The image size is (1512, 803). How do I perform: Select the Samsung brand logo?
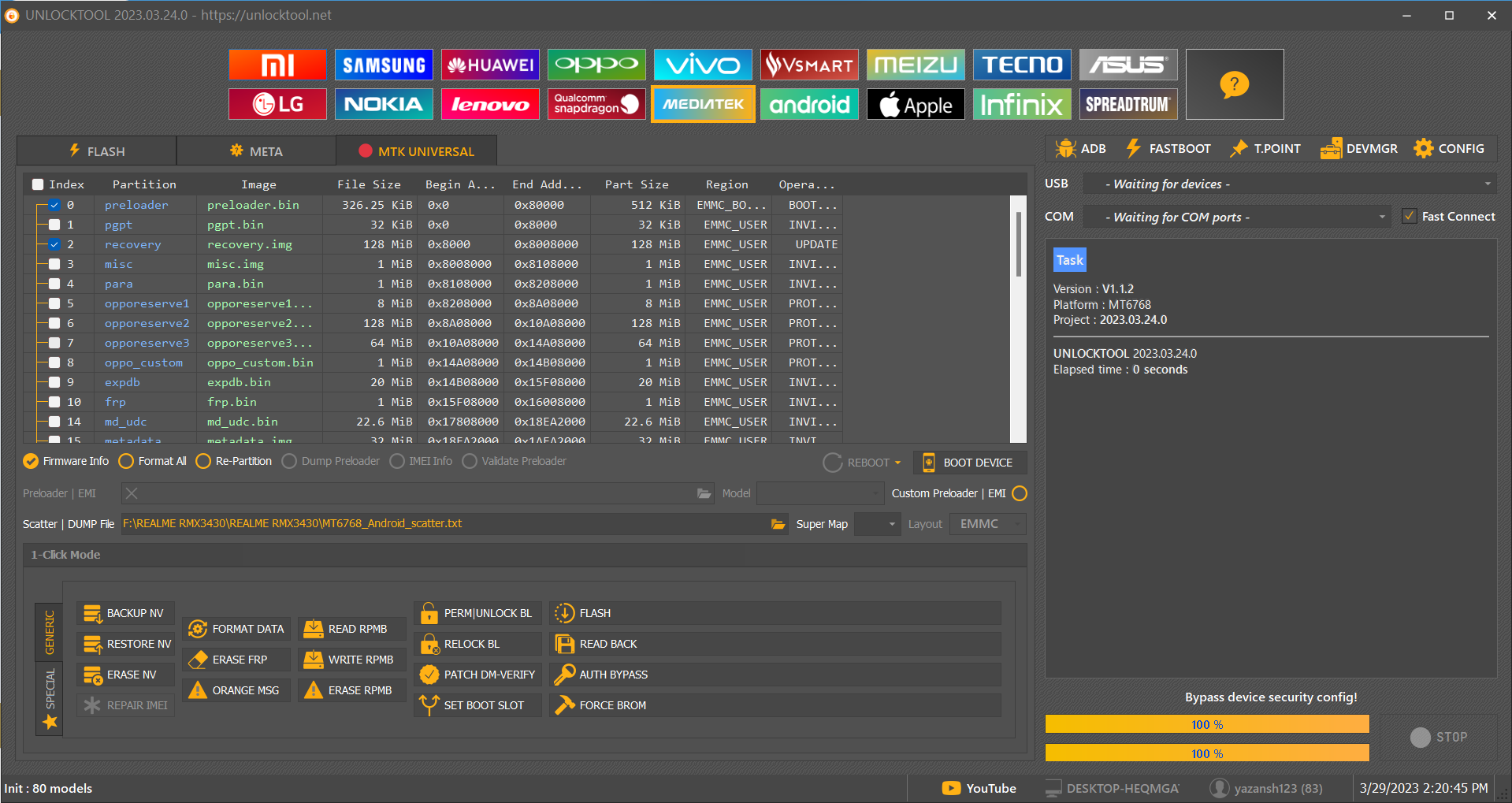pos(384,65)
